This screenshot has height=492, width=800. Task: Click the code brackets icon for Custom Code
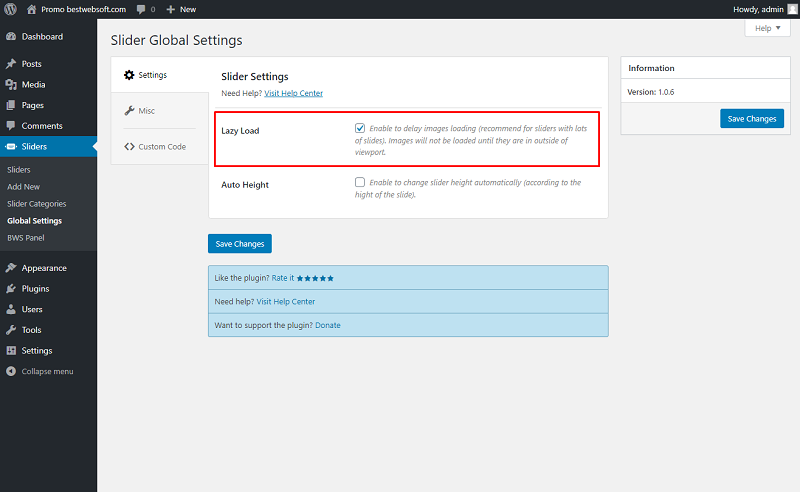(129, 146)
